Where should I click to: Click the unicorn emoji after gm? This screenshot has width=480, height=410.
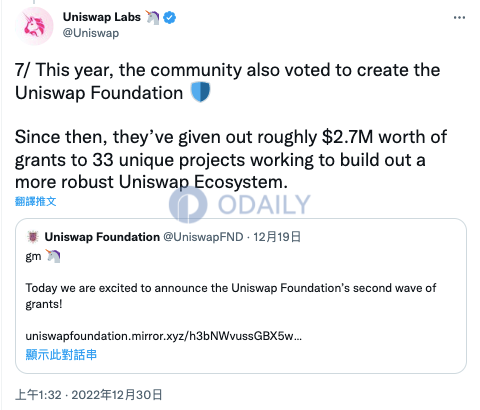(x=53, y=256)
